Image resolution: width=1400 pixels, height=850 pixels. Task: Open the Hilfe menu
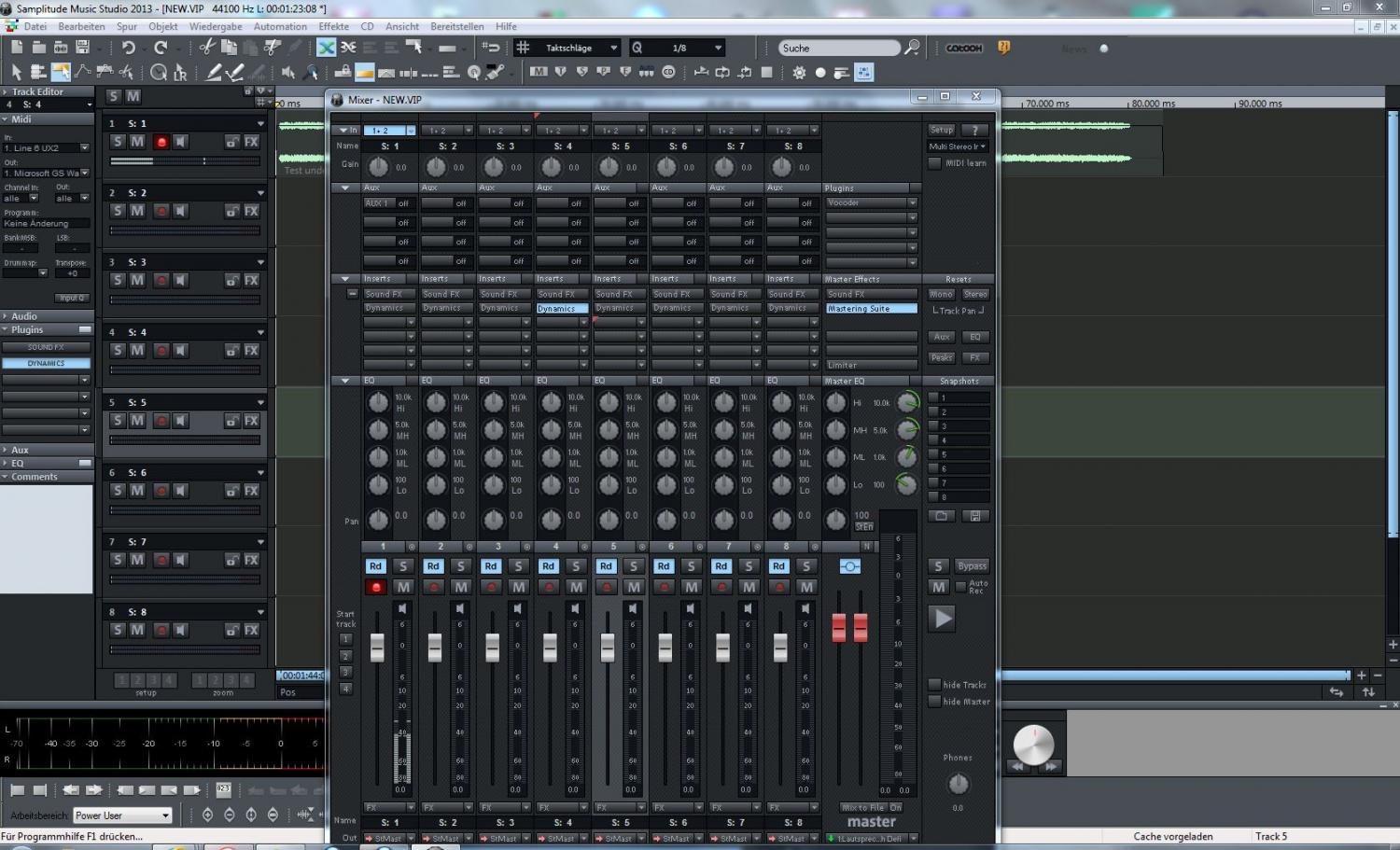tap(506, 26)
